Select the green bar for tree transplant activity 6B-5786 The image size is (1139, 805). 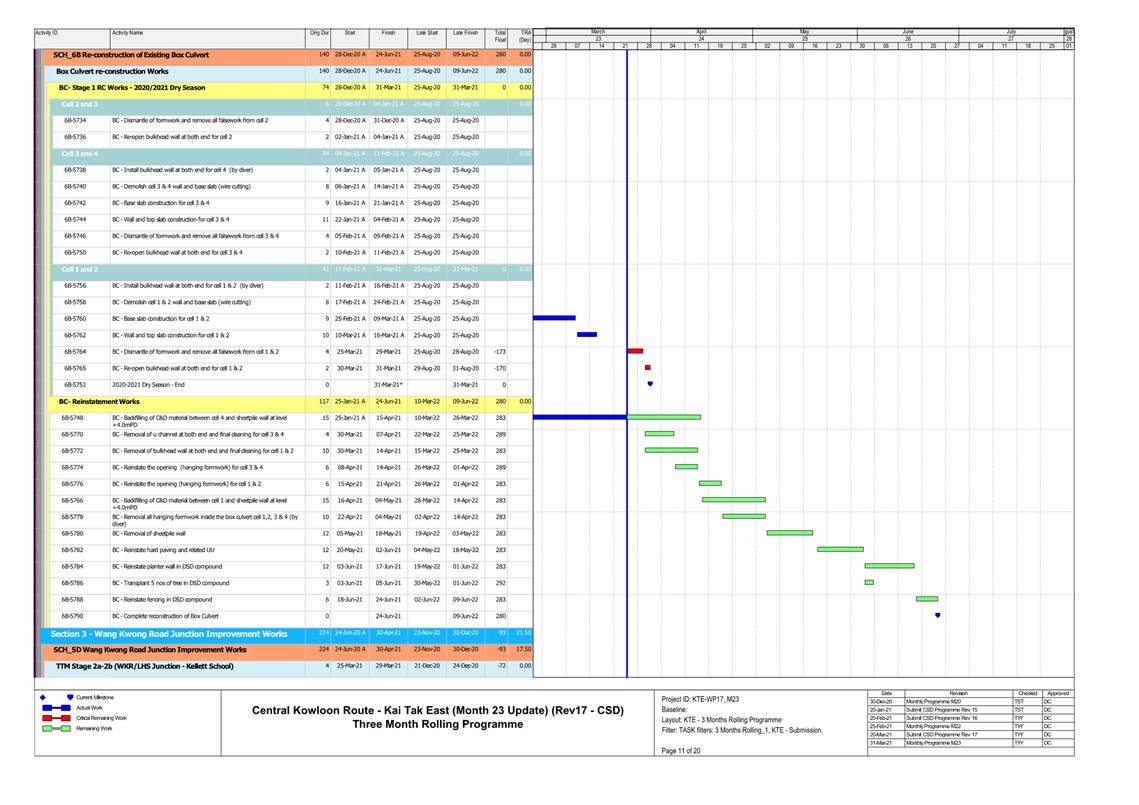click(x=869, y=582)
